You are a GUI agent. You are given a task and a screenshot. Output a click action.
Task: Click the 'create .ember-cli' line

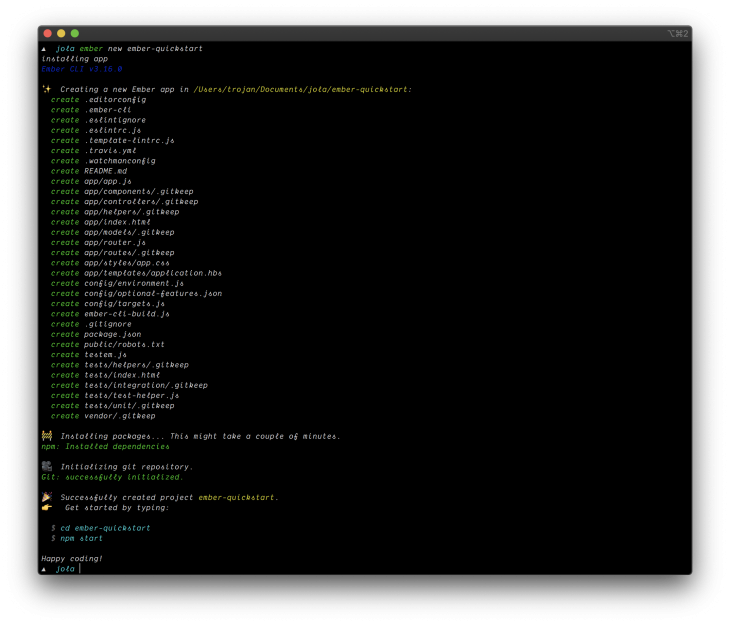[x=91, y=110]
